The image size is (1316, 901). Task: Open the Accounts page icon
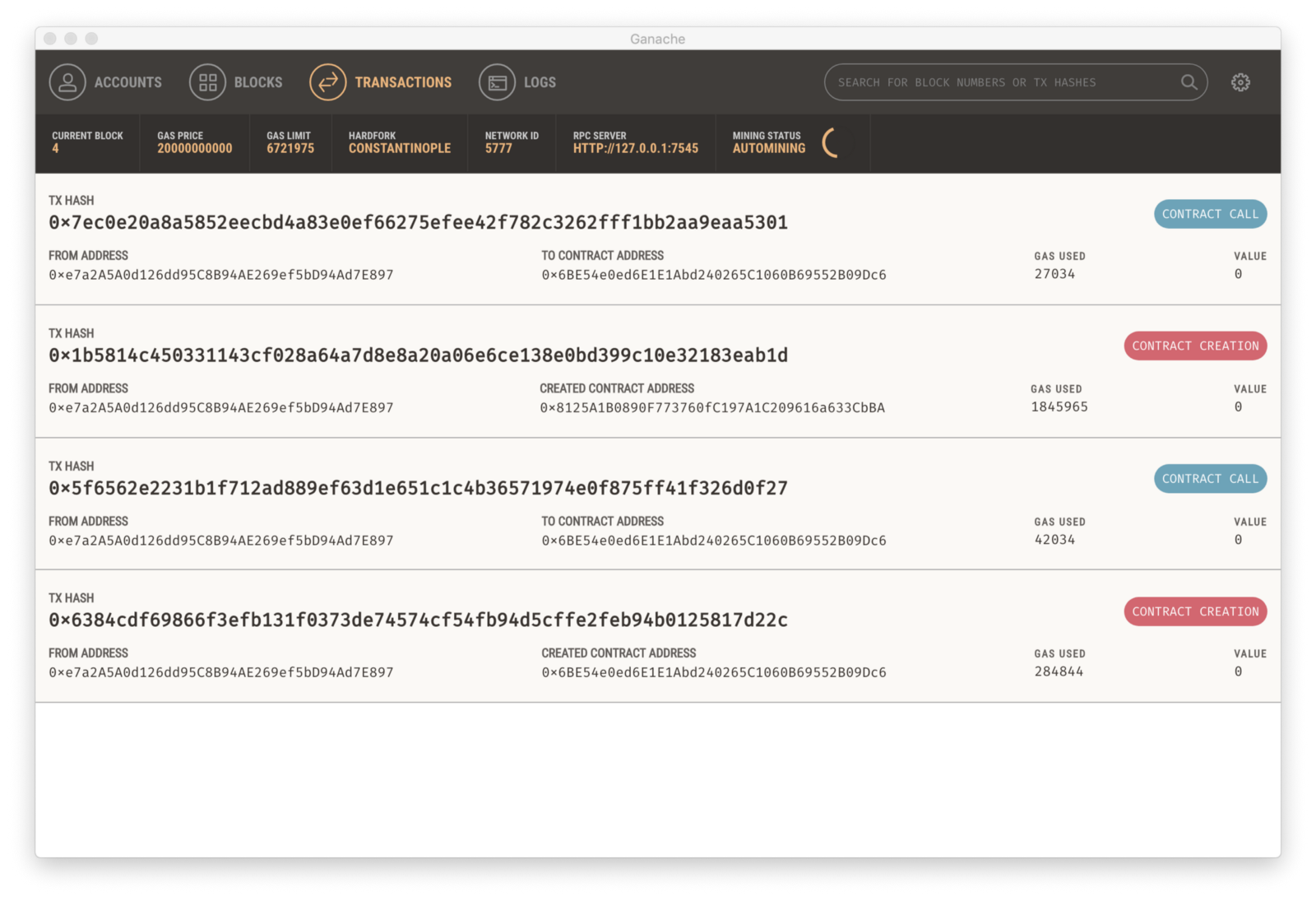pyautogui.click(x=67, y=82)
